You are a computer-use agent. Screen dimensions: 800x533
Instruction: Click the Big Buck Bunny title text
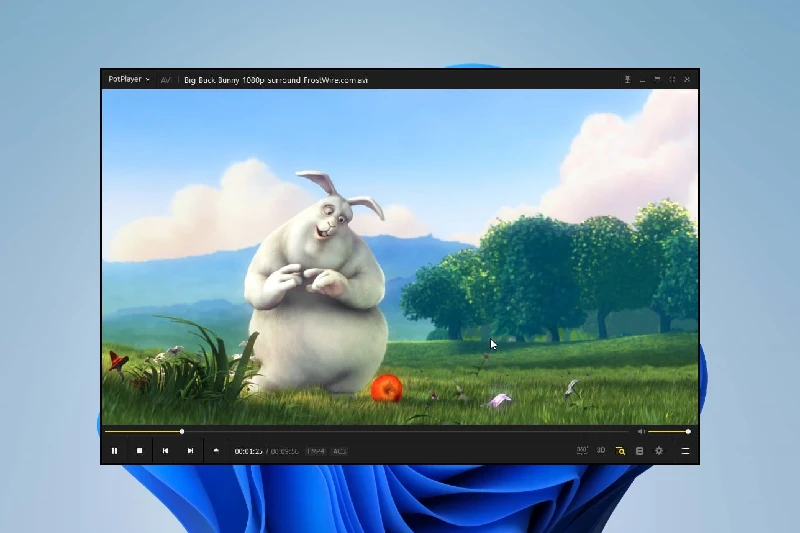coord(276,80)
